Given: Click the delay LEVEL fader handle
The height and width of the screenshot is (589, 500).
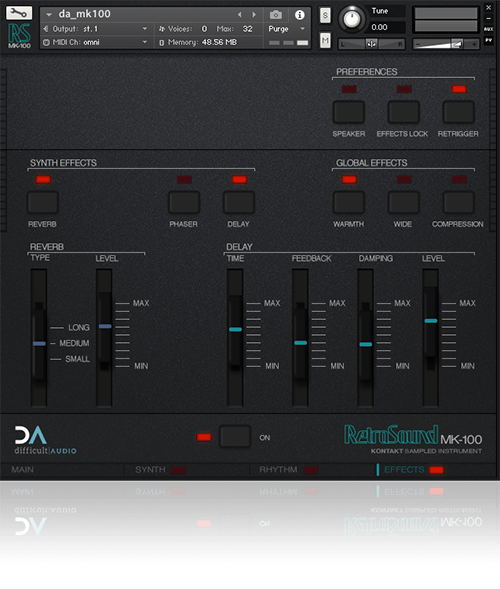Looking at the screenshot, I should pos(431,321).
